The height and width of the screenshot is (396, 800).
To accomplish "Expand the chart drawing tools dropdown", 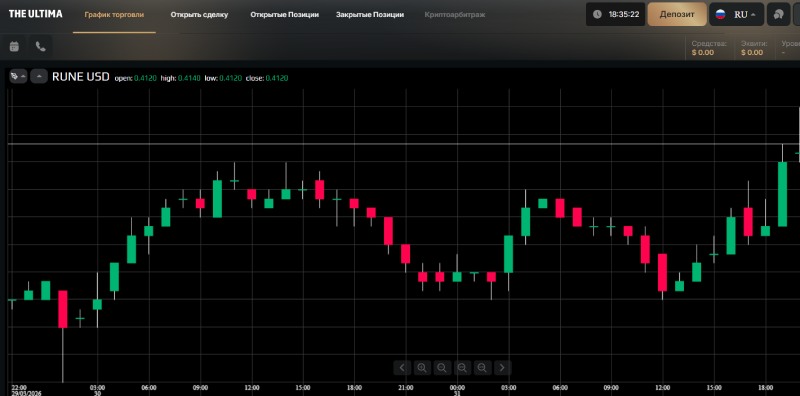I will click(18, 77).
